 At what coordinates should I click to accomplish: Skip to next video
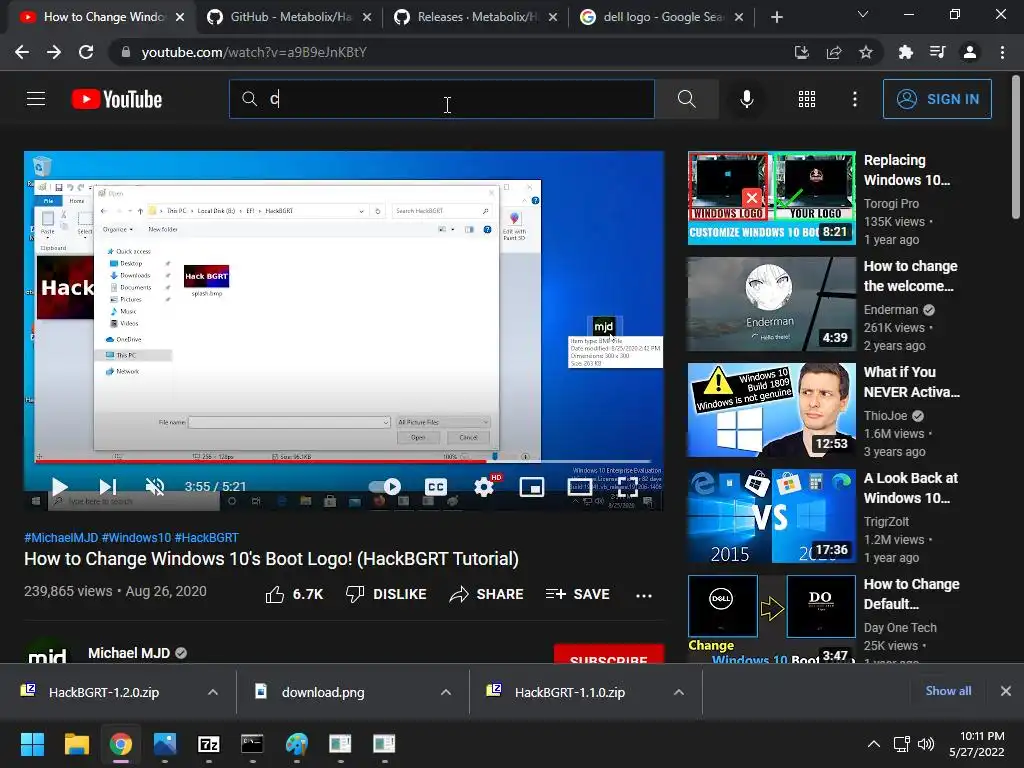click(x=108, y=487)
